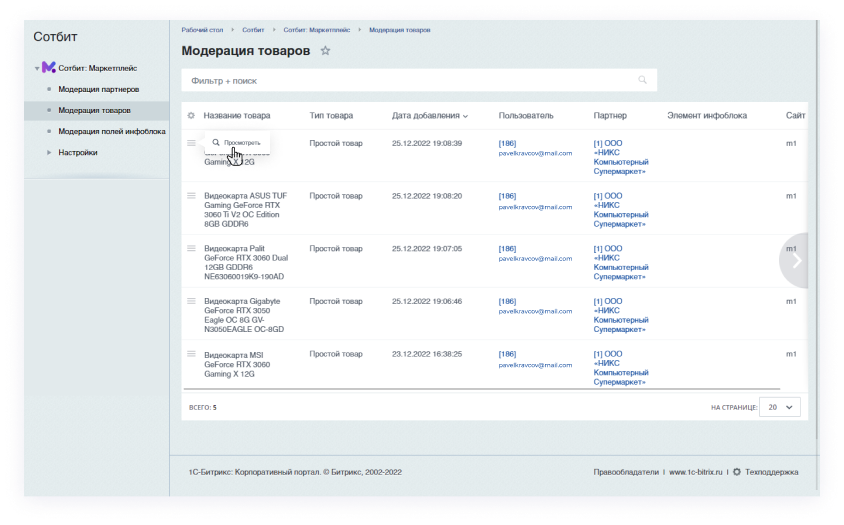Click the search magnifier in filter field
Viewport: 844px width, 525px height.
tap(642, 80)
